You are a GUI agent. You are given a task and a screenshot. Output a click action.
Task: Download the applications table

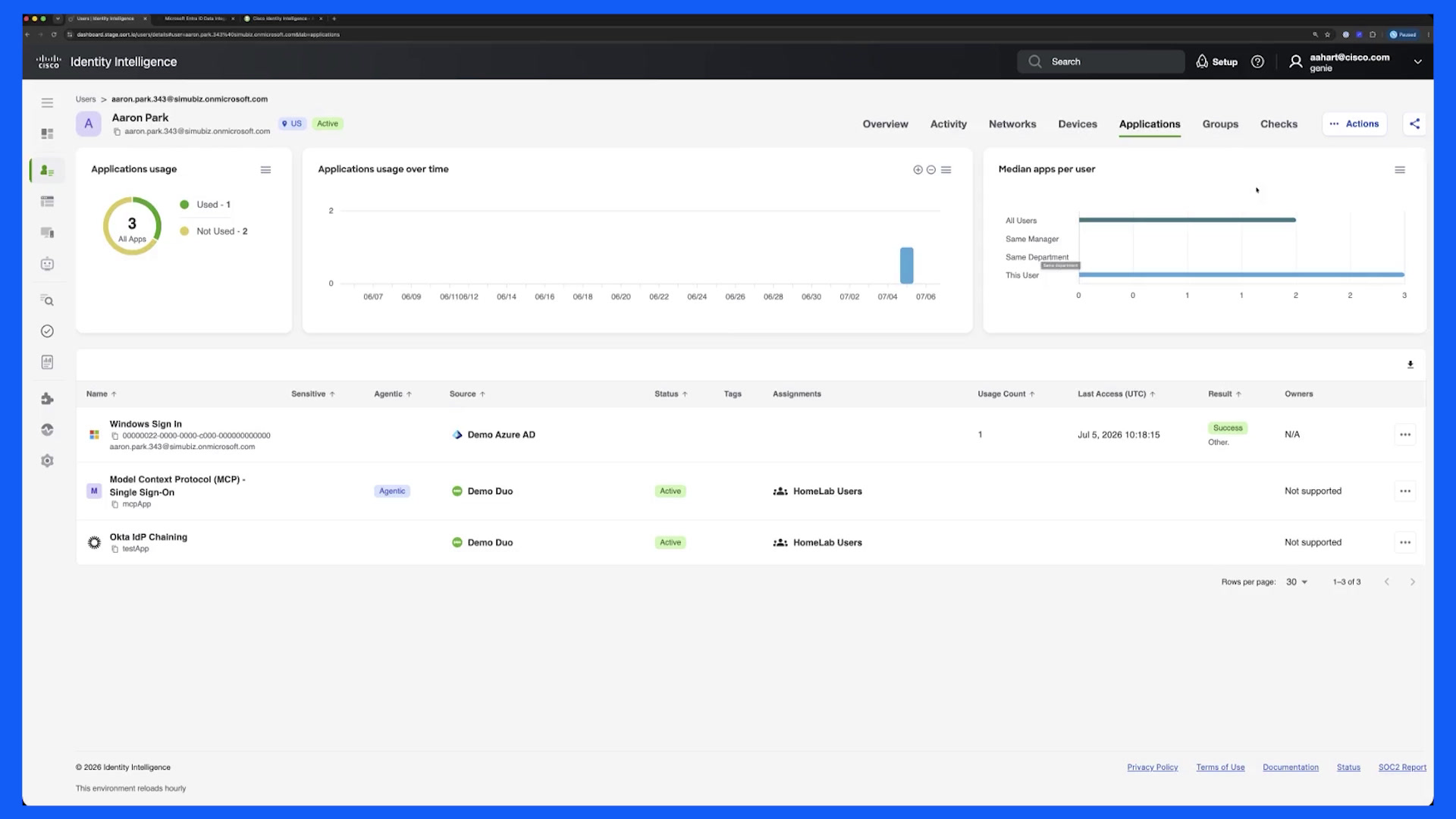point(1410,365)
